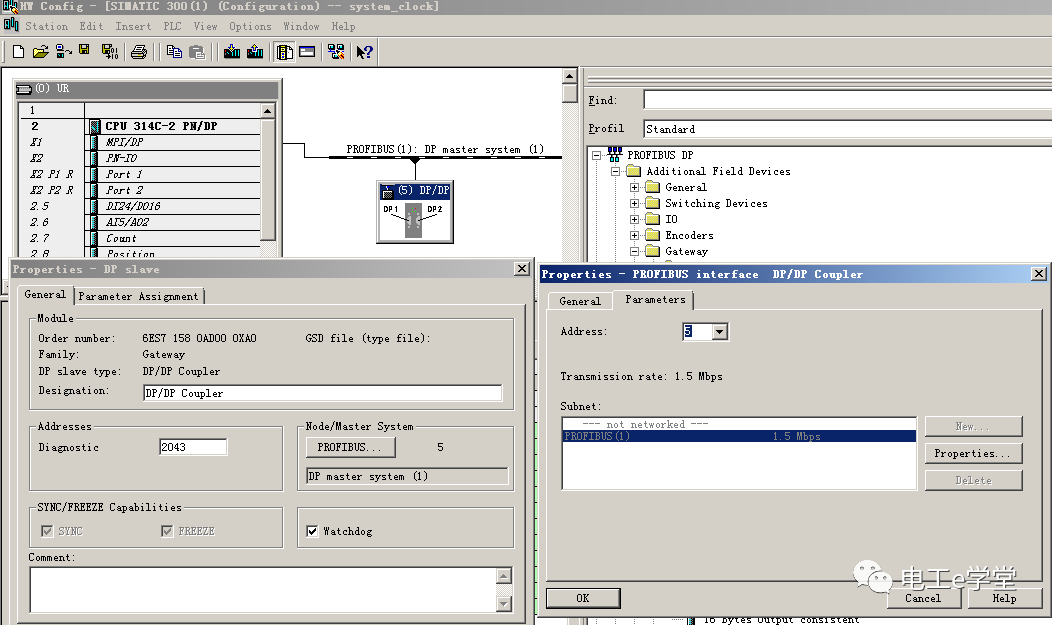Click the Comment text area

point(263,589)
